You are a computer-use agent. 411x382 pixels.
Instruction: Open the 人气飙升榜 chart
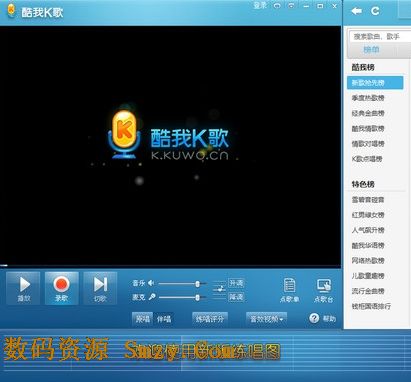pos(368,230)
